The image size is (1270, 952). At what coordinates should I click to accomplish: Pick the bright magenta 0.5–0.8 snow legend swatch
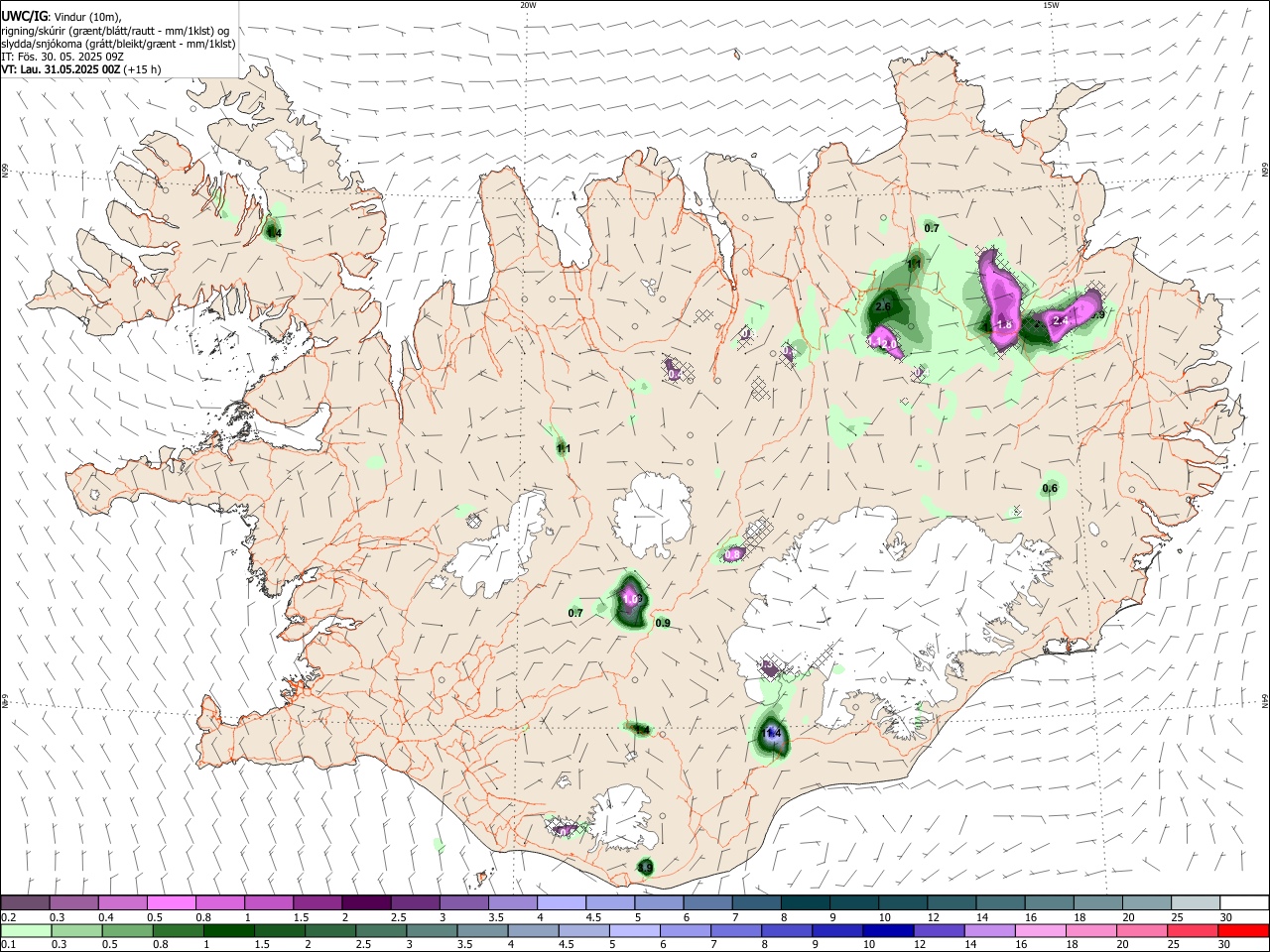tap(172, 903)
